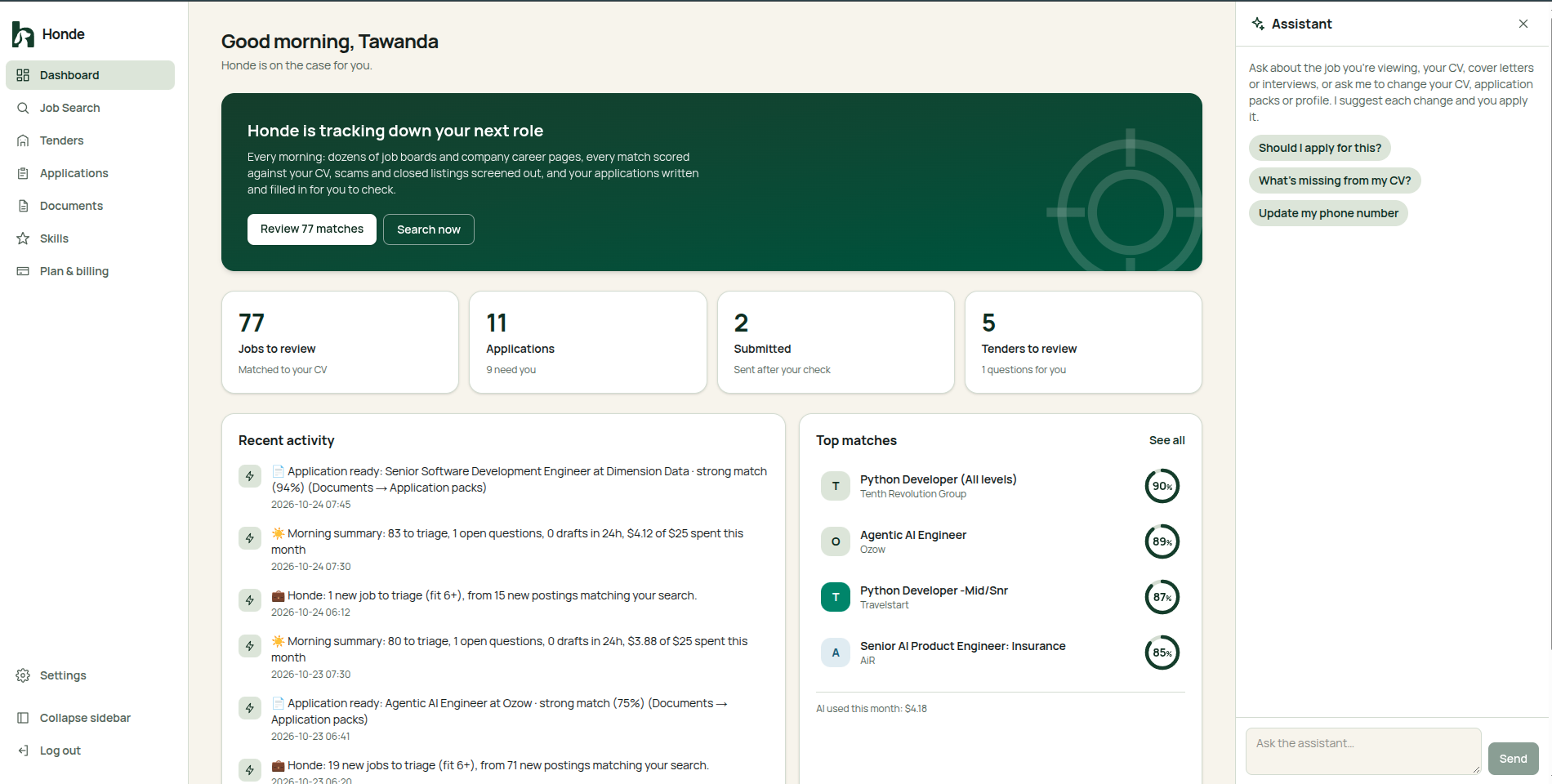This screenshot has width=1552, height=784.
Task: Open Agentic AI Engineer Ozow match
Action: [1000, 541]
